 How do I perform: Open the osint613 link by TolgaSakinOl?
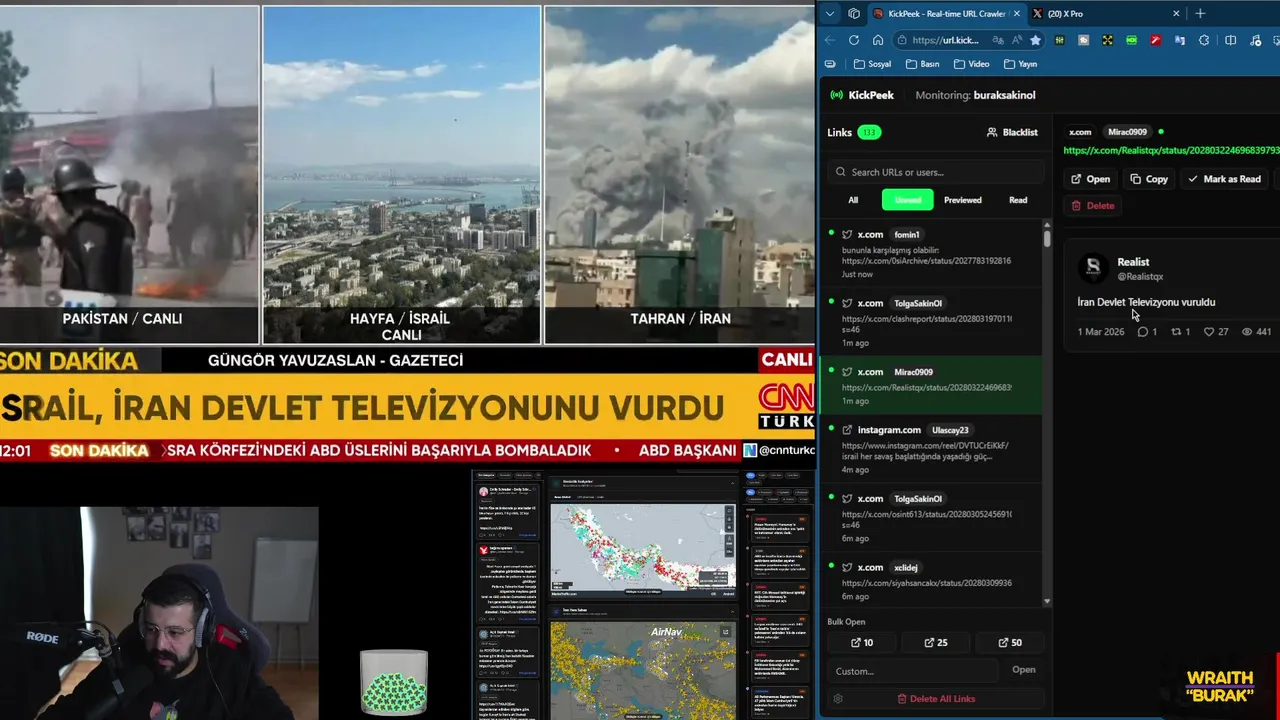click(930, 518)
